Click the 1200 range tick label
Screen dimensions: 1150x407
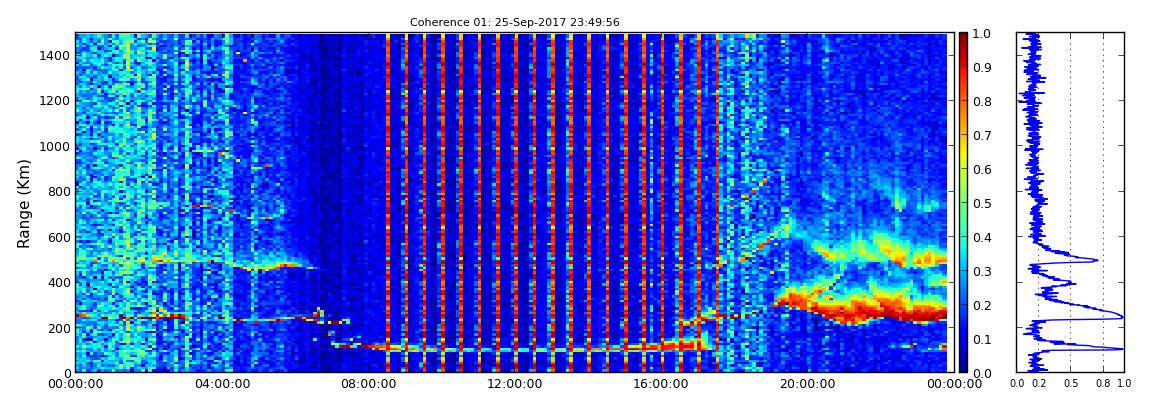pos(54,100)
